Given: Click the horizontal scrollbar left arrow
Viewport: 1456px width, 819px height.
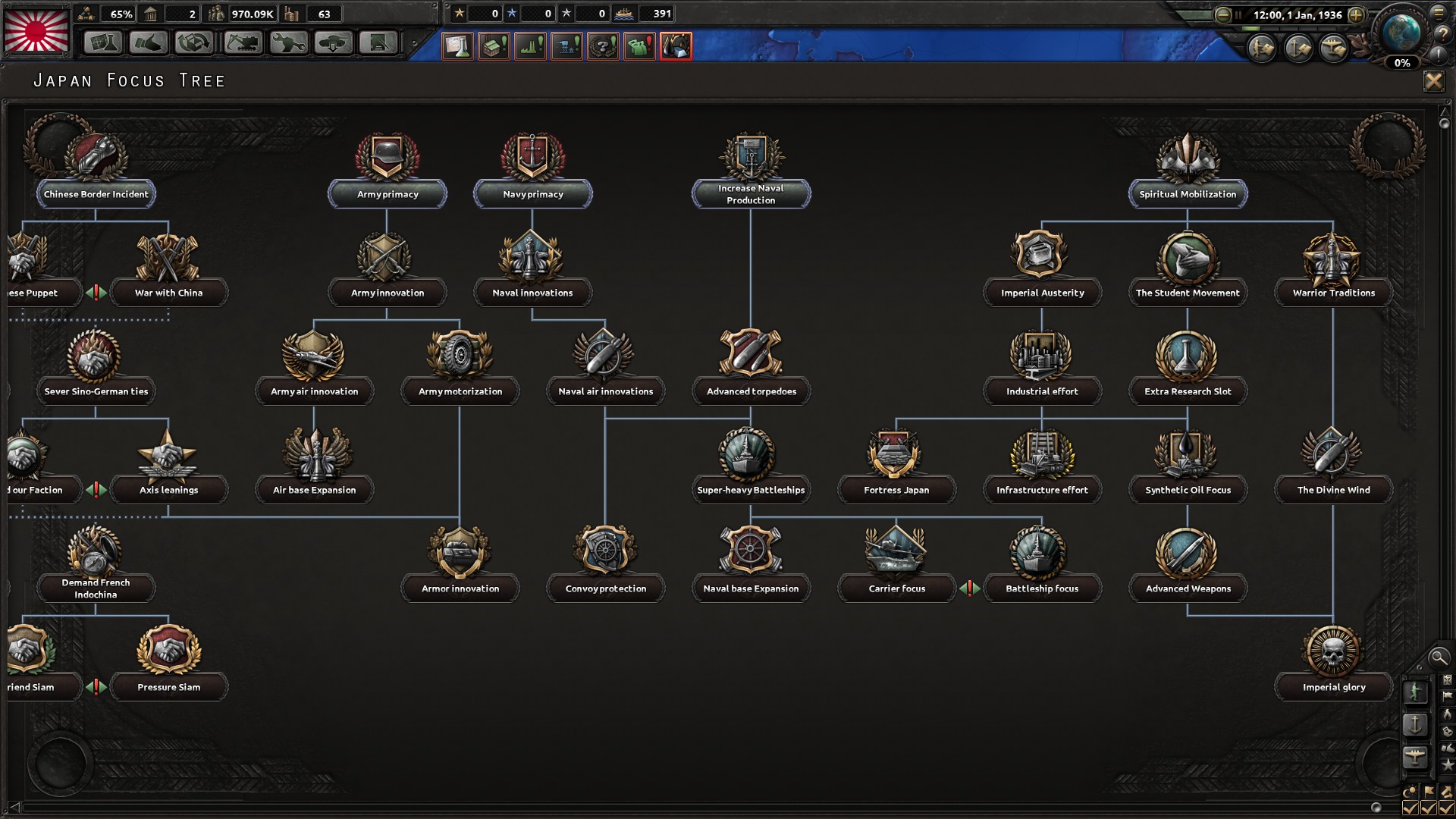Looking at the screenshot, I should pyautogui.click(x=14, y=808).
